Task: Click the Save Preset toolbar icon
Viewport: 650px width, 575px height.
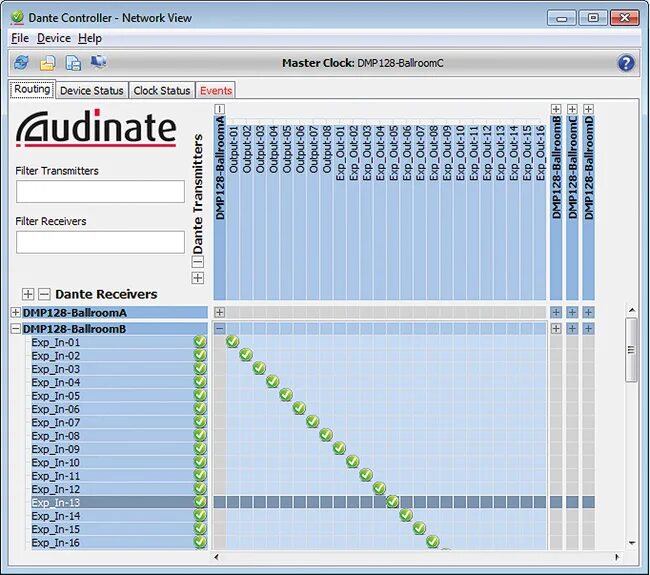Action: [73, 63]
